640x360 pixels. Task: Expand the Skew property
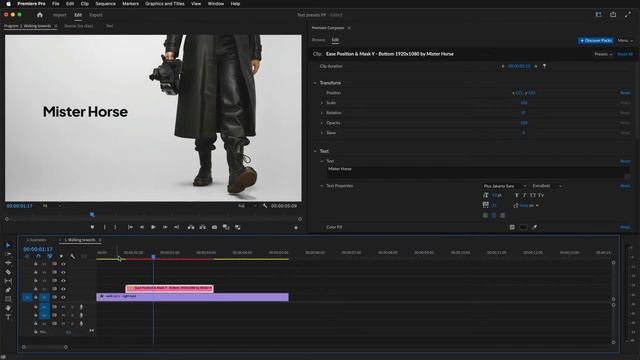tap(322, 133)
